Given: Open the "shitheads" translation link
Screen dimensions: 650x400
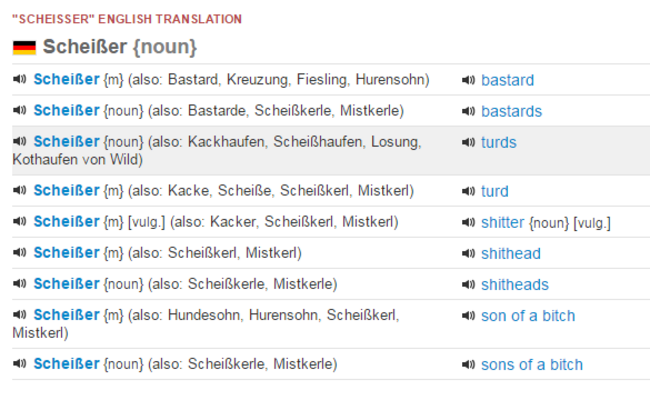Looking at the screenshot, I should [x=515, y=284].
